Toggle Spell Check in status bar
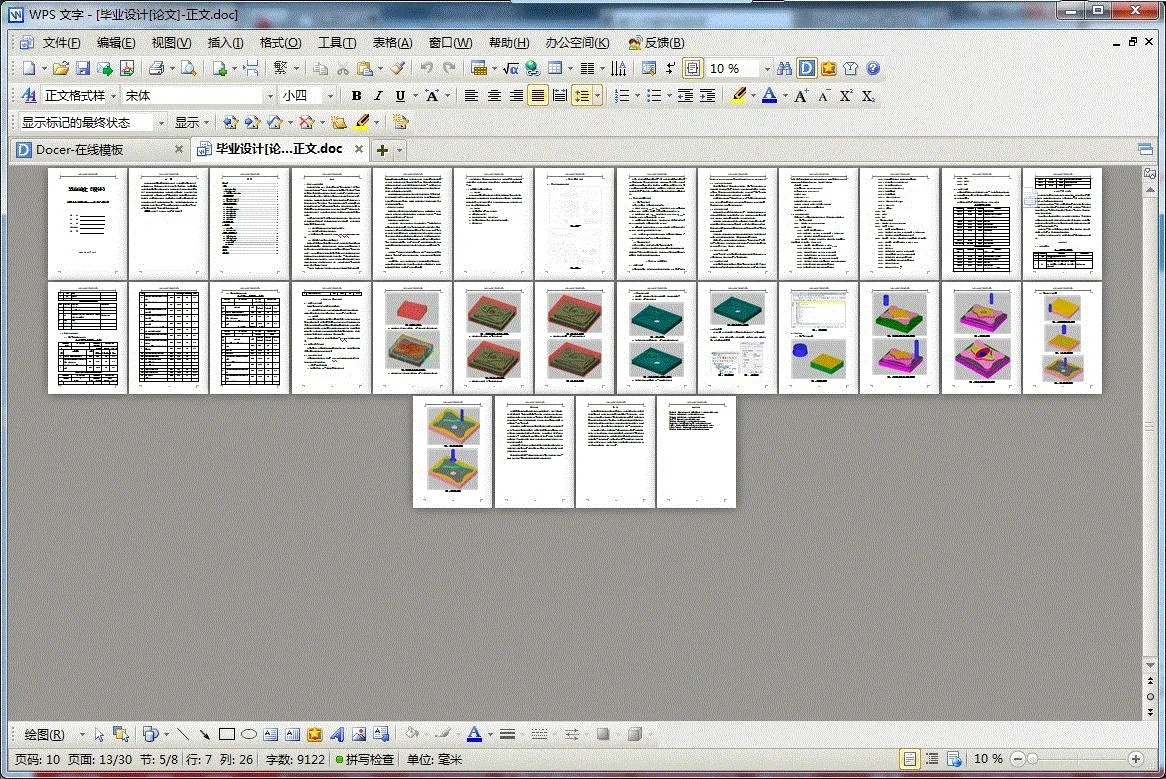The image size is (1166, 779). click(x=364, y=759)
